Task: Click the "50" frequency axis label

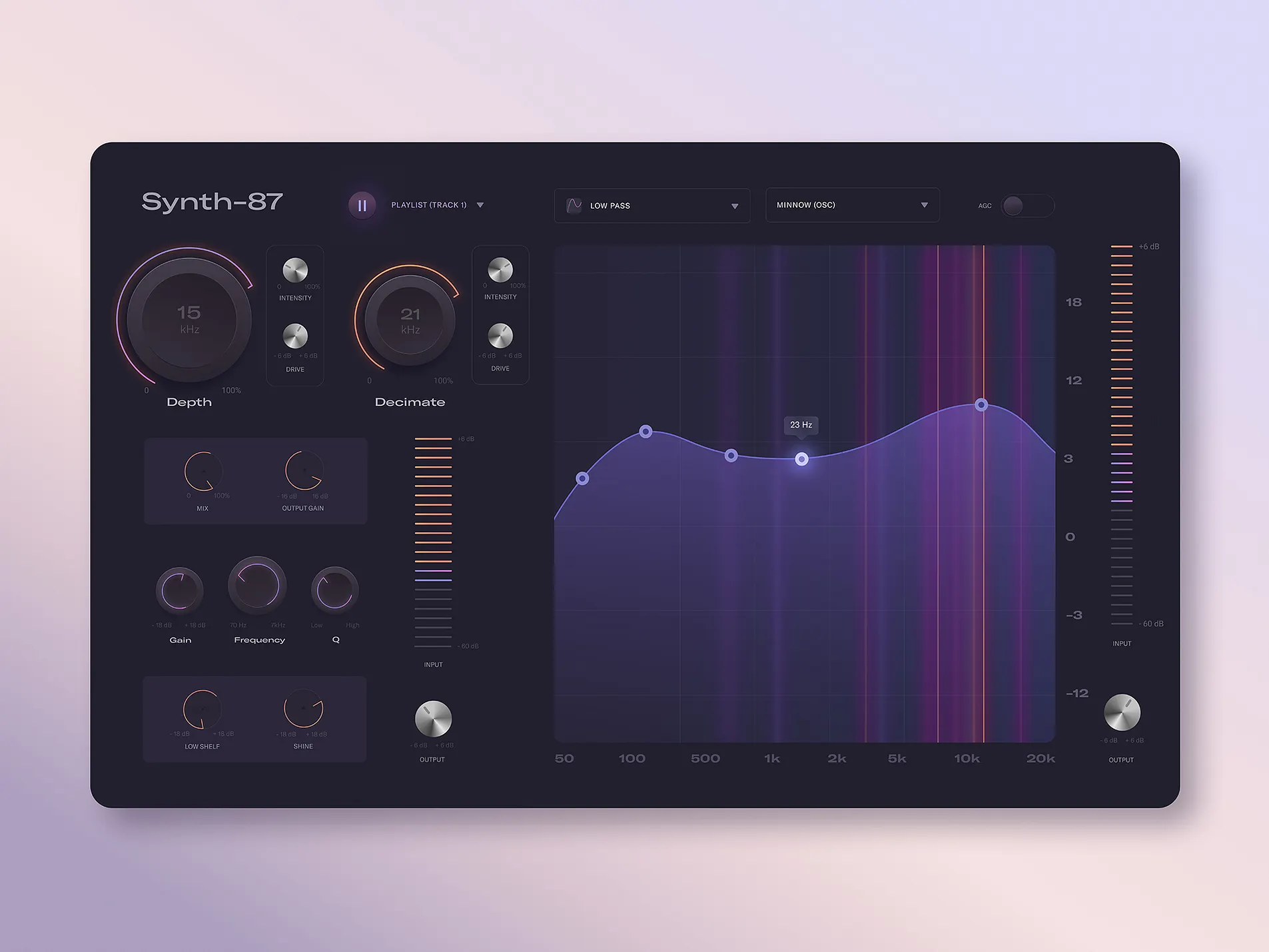Action: pos(564,758)
